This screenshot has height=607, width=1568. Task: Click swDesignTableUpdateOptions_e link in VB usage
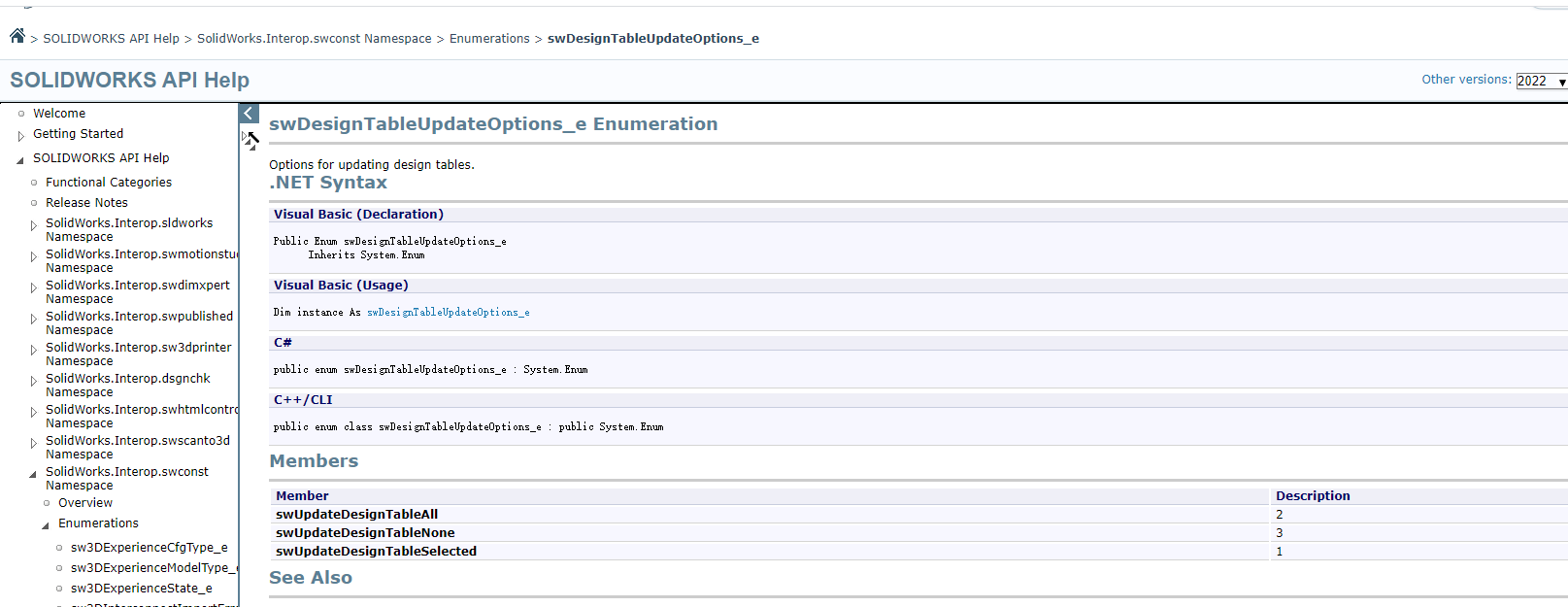pyautogui.click(x=448, y=313)
